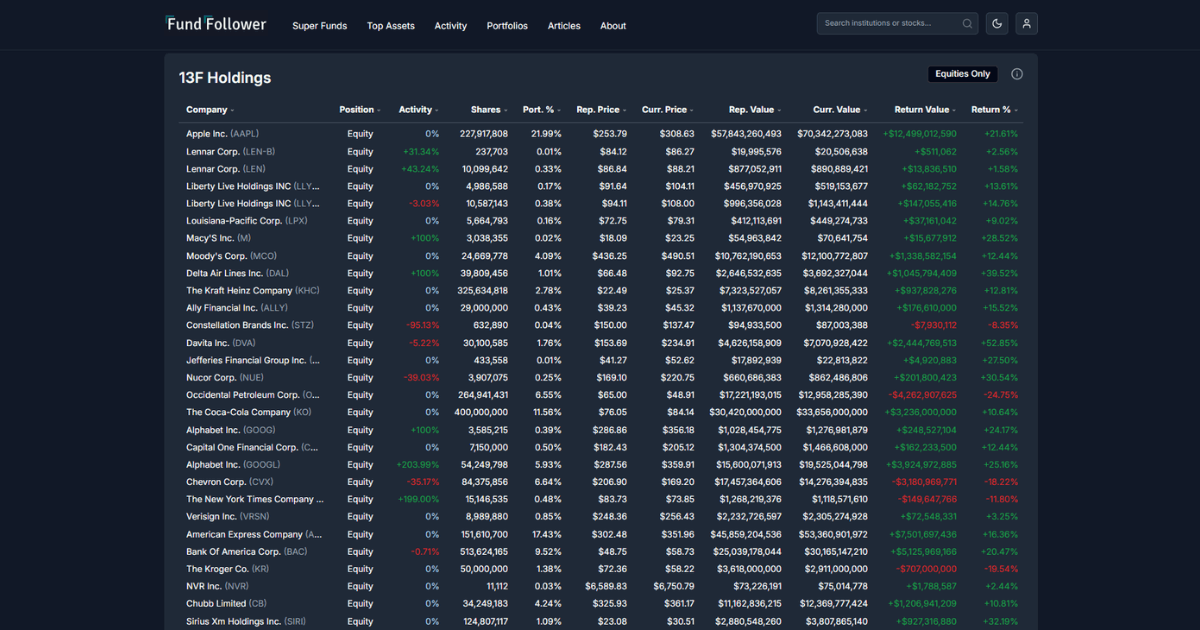This screenshot has height=630, width=1200.
Task: Sort by the Shares column header
Action: (x=489, y=110)
